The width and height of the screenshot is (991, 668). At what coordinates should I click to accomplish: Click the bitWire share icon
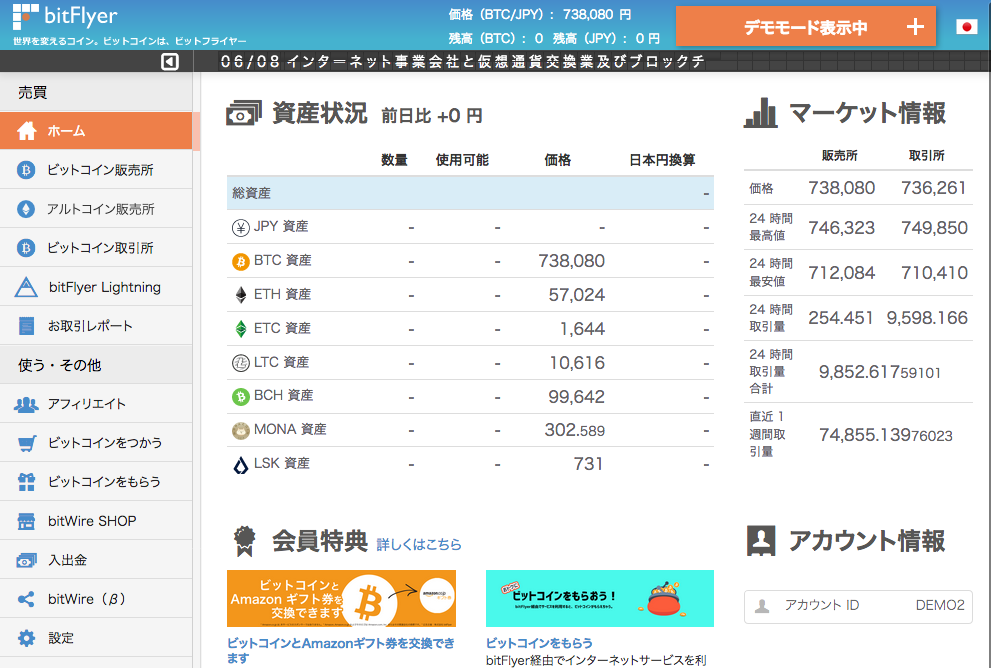click(x=26, y=599)
